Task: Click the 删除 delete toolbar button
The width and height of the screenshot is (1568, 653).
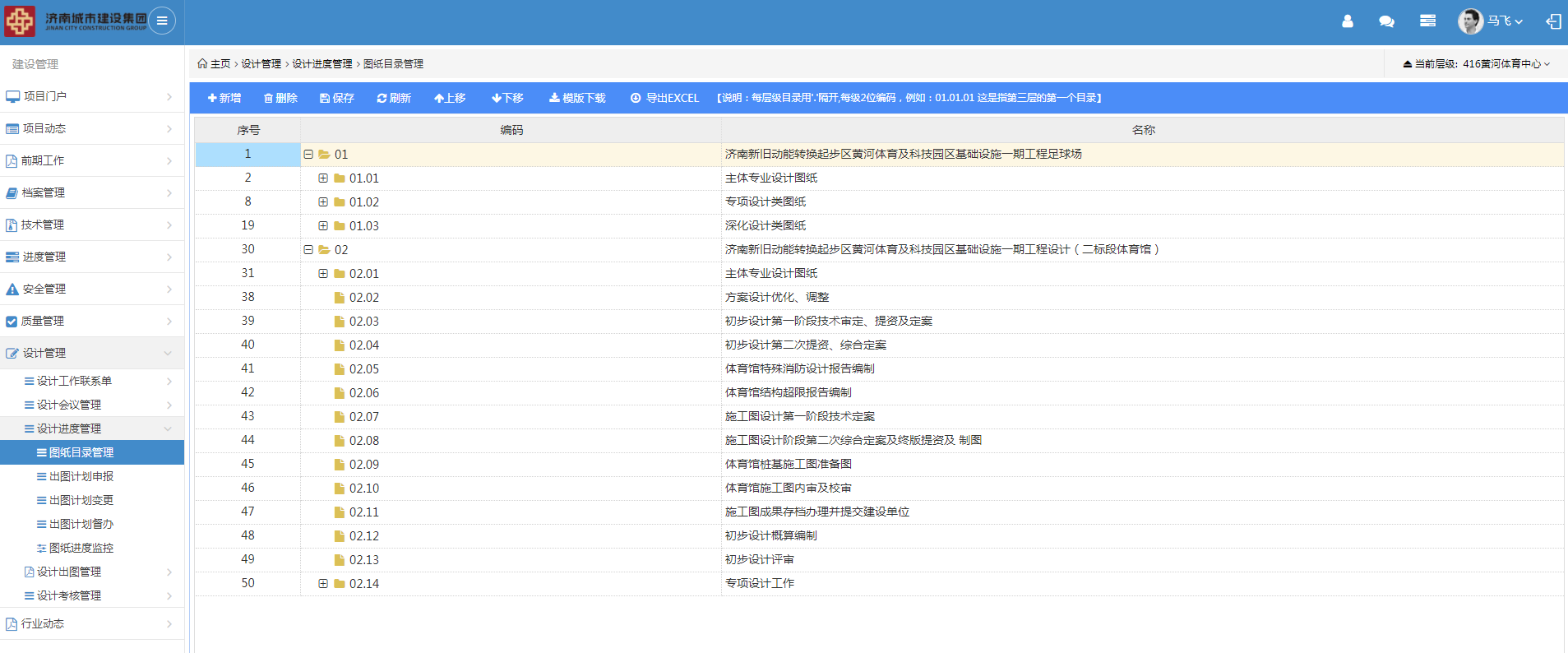Action: click(x=280, y=98)
